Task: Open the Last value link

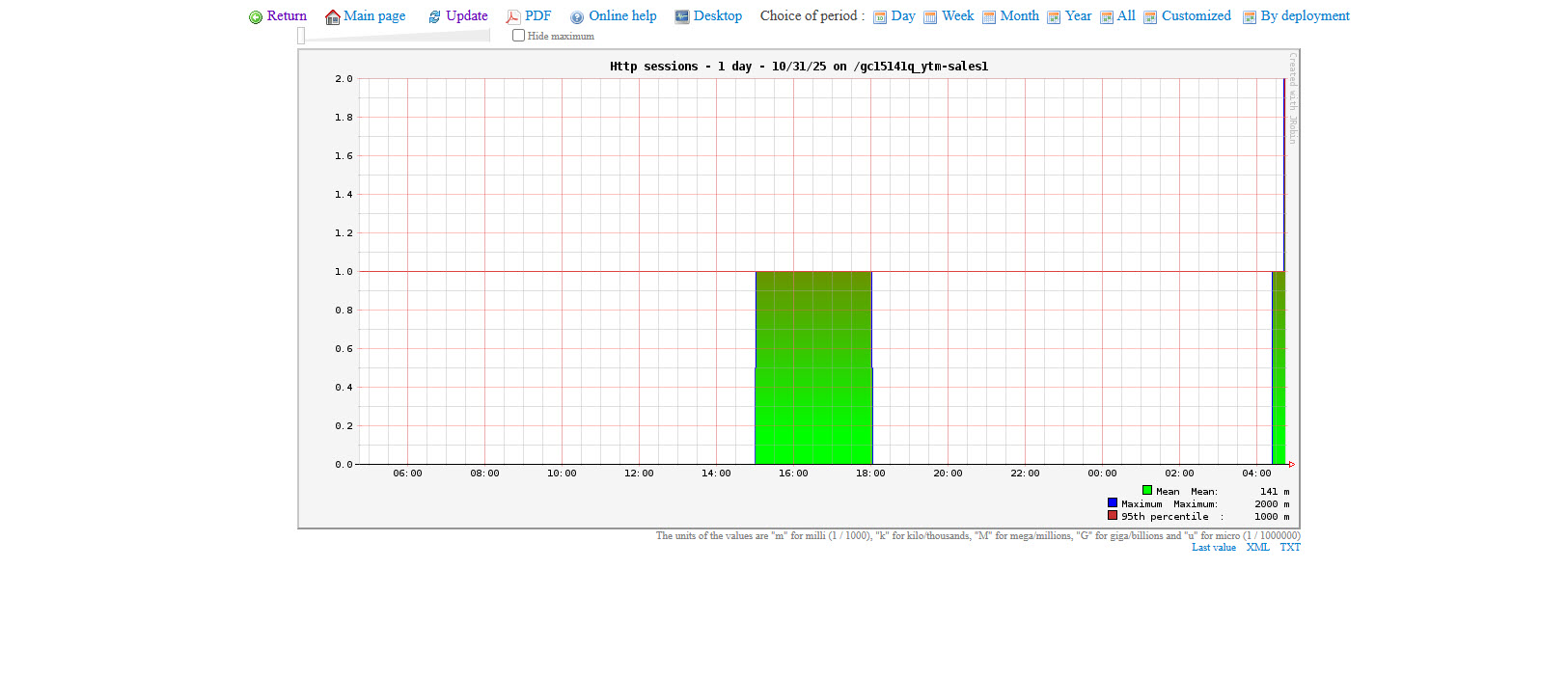Action: click(x=1213, y=548)
